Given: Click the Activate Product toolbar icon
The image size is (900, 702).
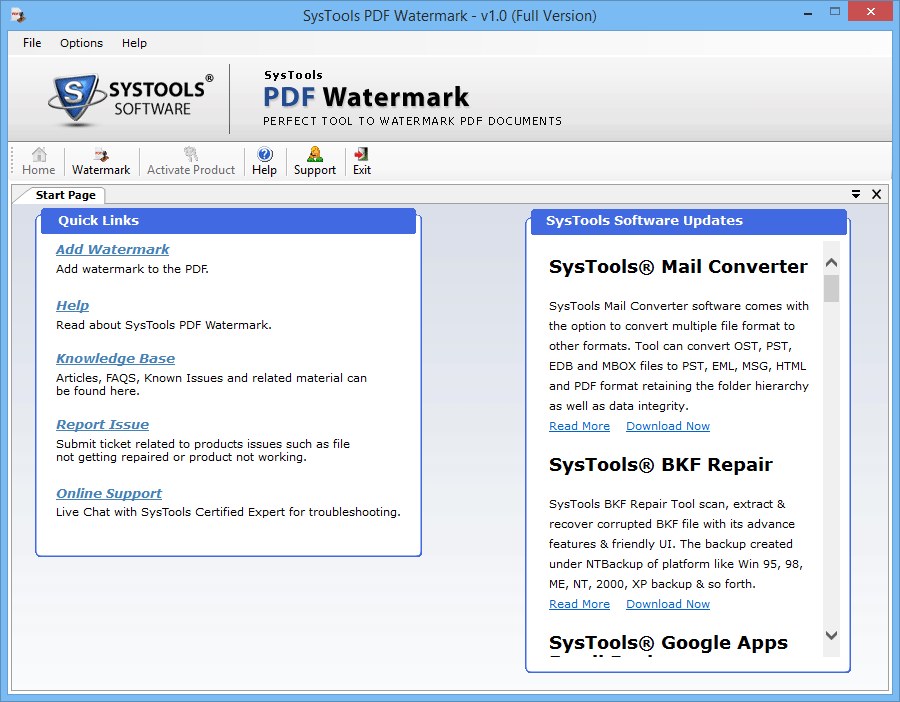Looking at the screenshot, I should (191, 161).
